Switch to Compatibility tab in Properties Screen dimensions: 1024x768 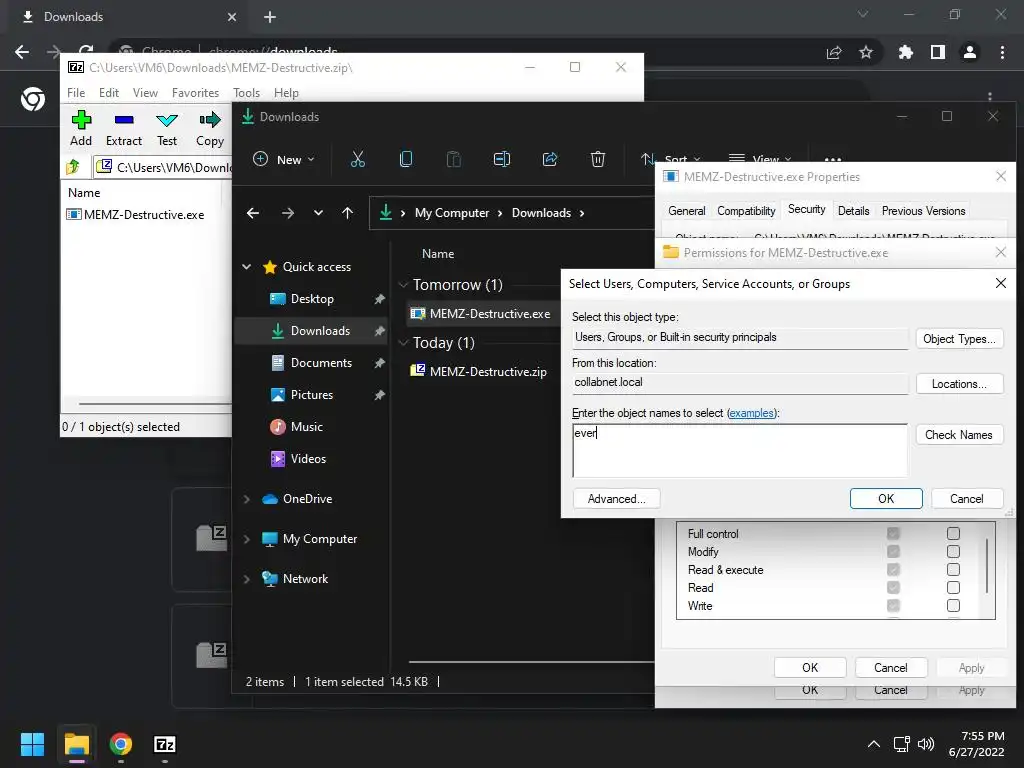(x=746, y=211)
